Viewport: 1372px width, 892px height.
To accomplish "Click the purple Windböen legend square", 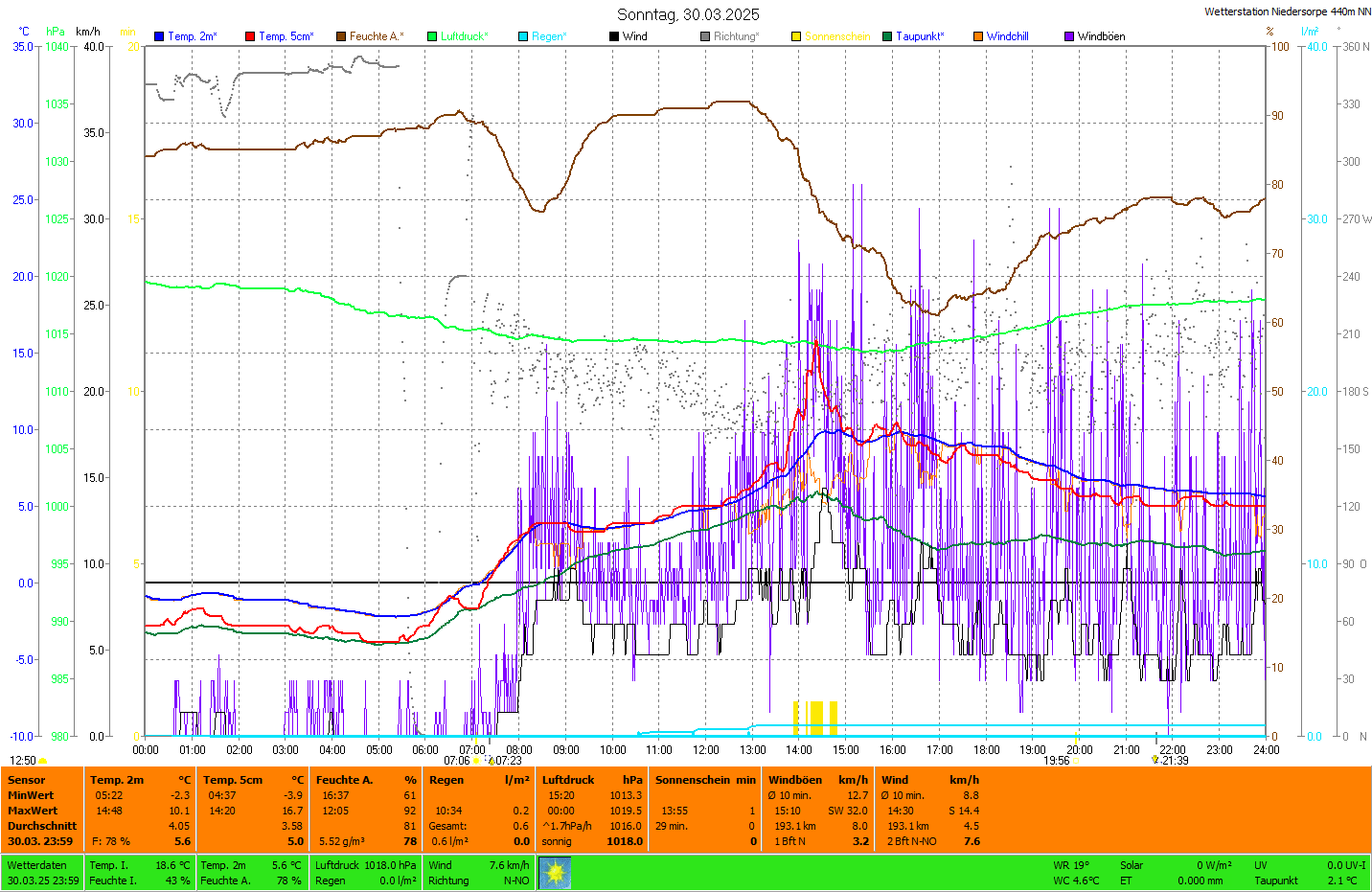I will (x=1069, y=36).
